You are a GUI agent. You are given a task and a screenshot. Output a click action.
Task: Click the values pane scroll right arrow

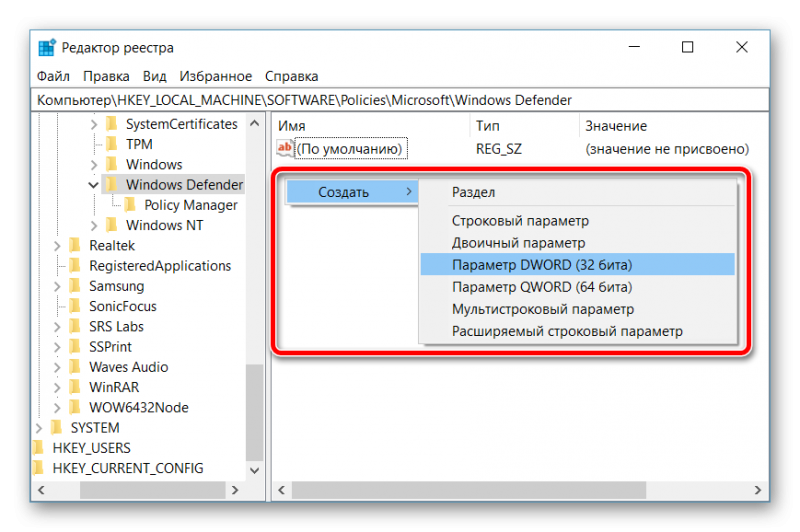pyautogui.click(x=758, y=490)
